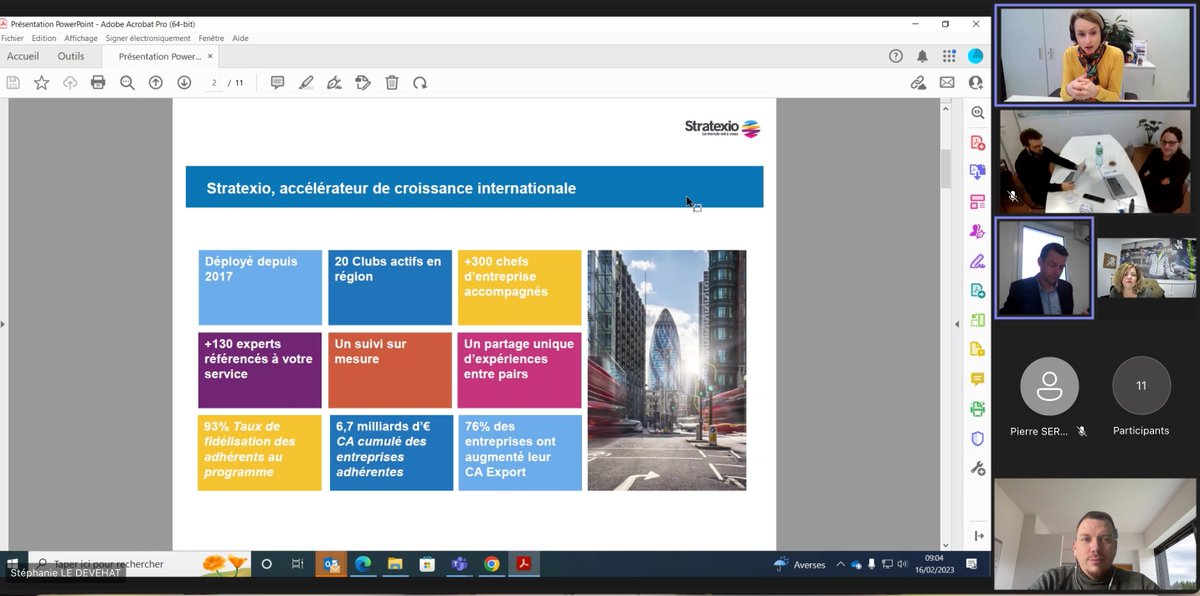Screen dimensions: 1200x596
Task: Click the edit PDF toolbar icon
Action: [x=363, y=83]
